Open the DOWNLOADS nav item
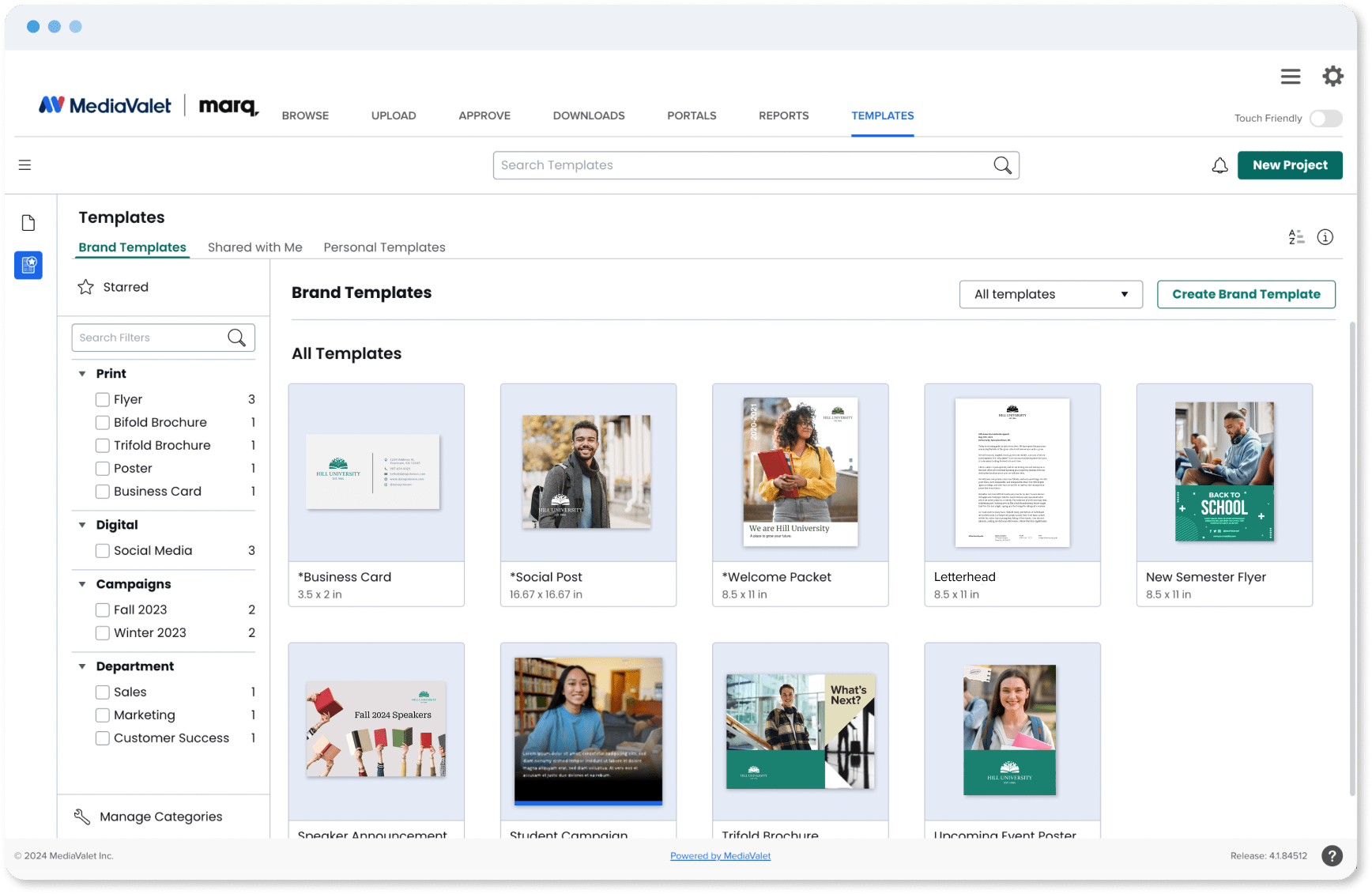 click(589, 115)
